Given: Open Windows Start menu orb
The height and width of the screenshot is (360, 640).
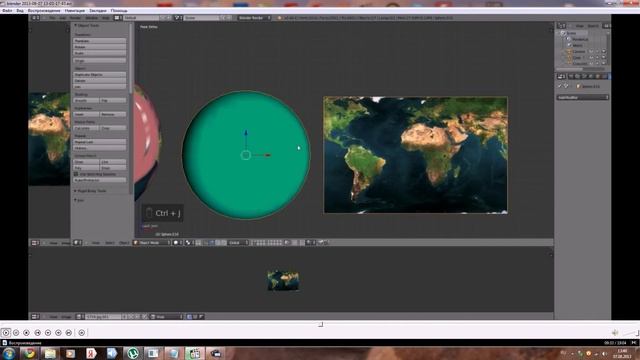Looking at the screenshot, I should [9, 353].
